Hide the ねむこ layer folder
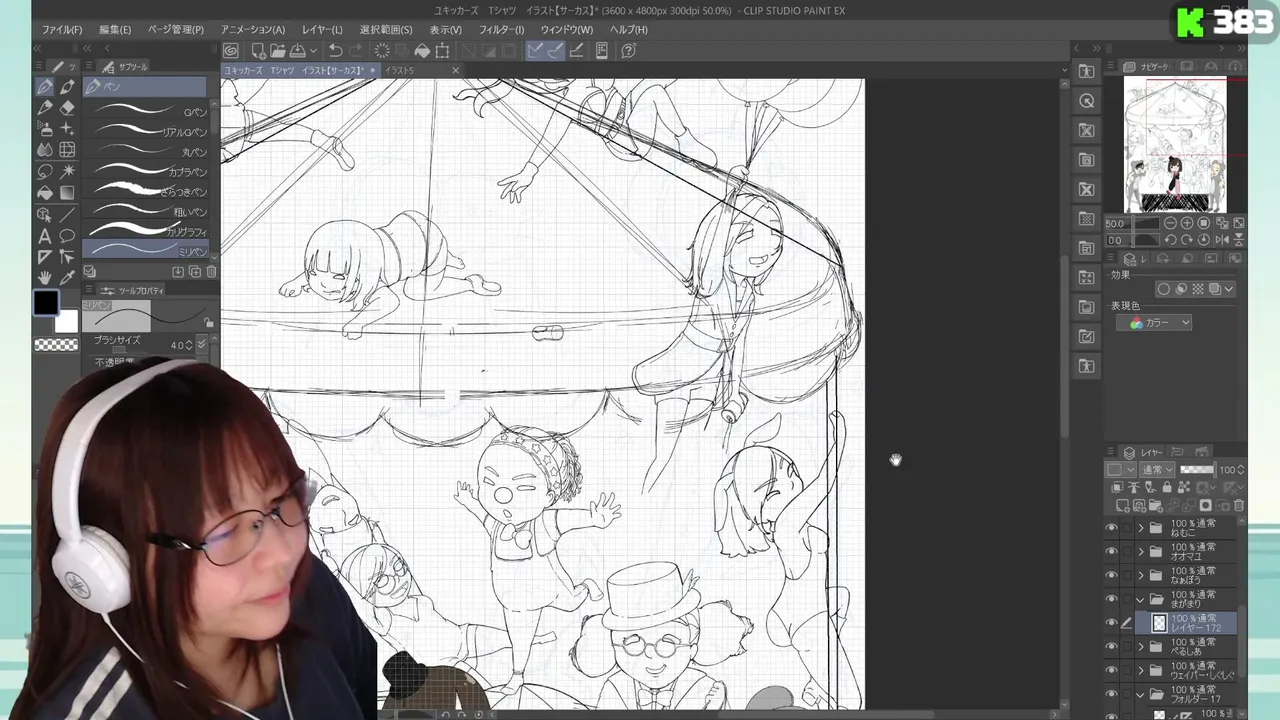 coord(1111,528)
